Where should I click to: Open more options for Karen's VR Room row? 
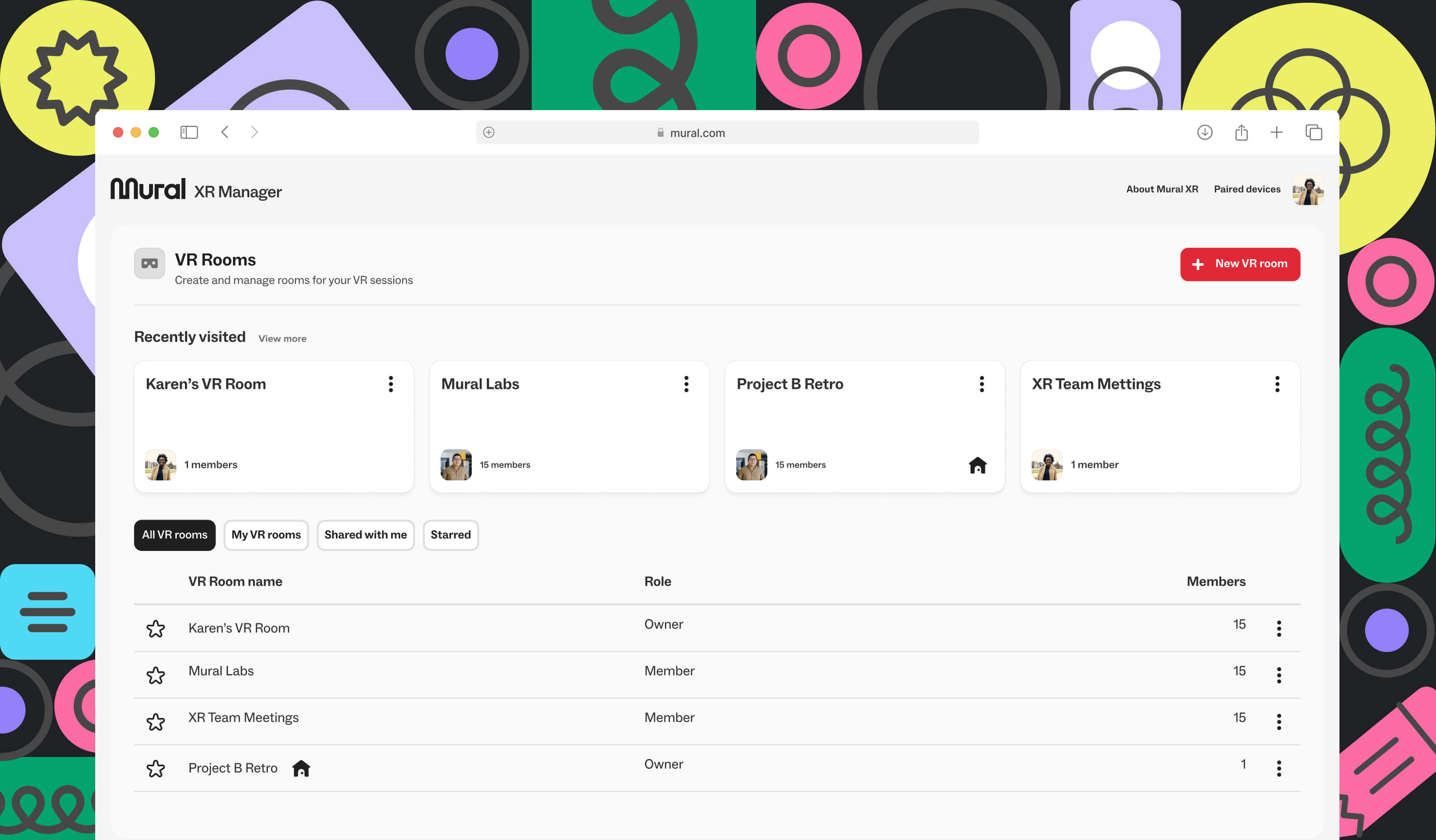1279,629
